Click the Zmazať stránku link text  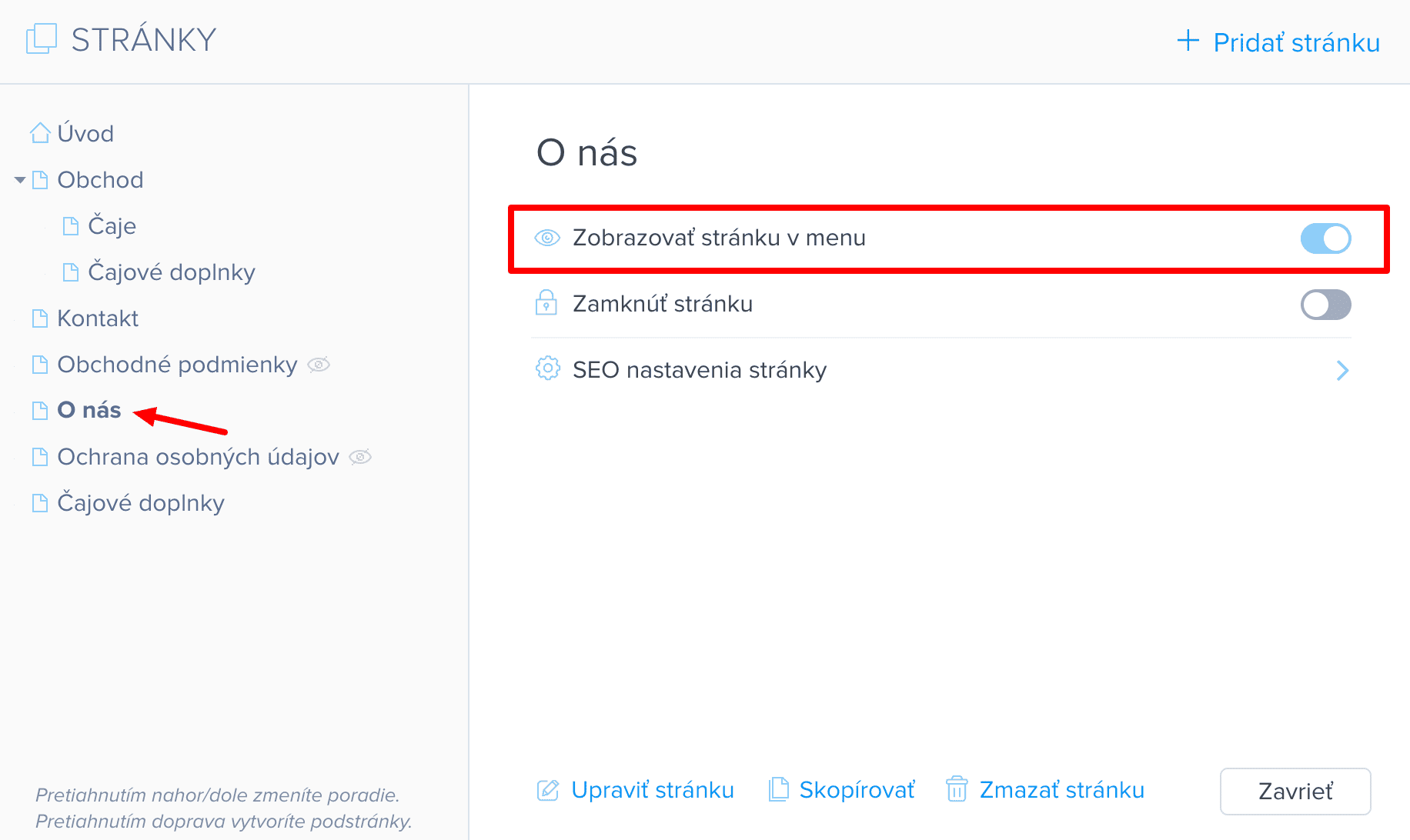click(x=1061, y=790)
